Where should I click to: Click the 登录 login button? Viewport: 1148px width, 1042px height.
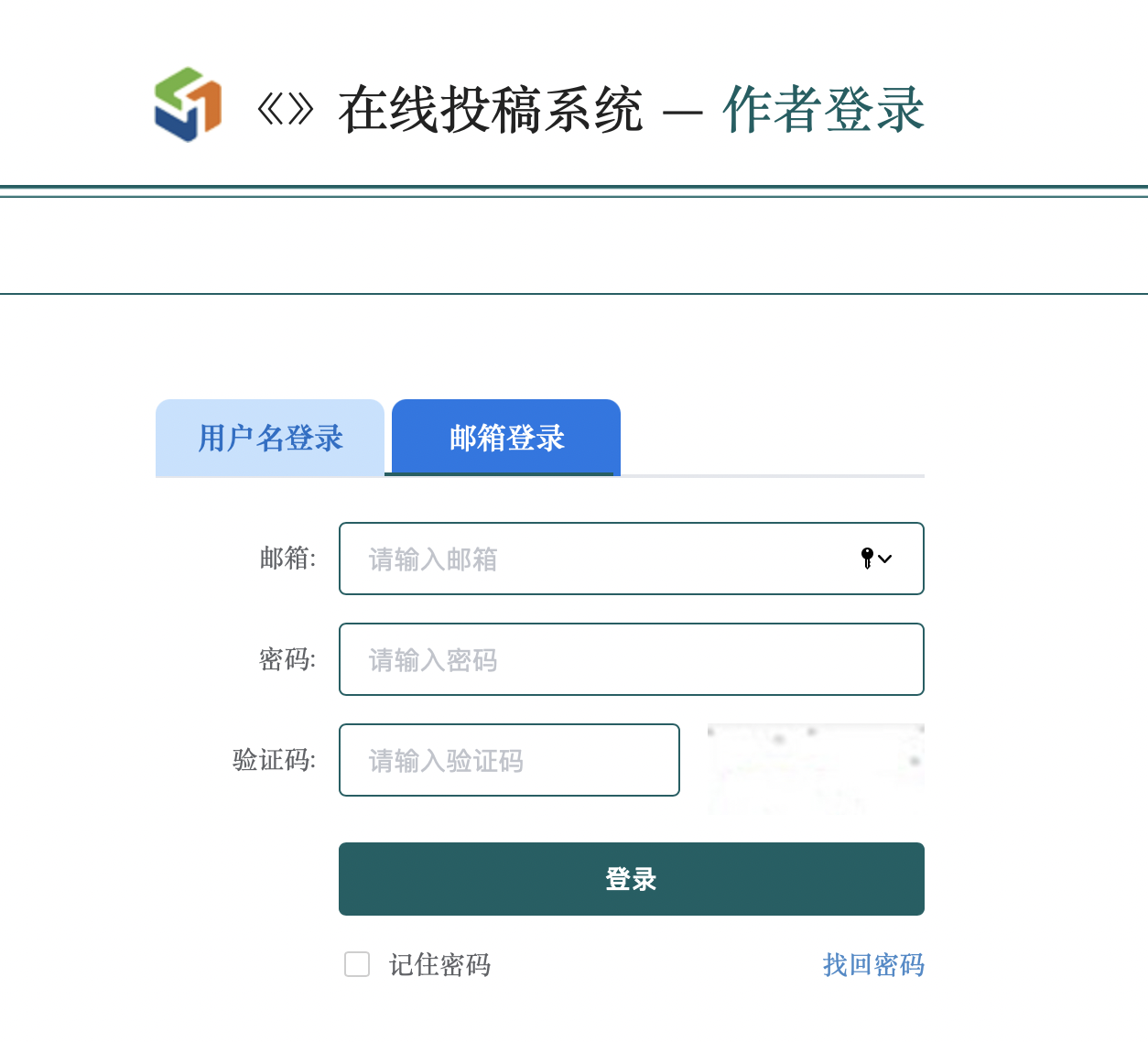click(x=632, y=879)
